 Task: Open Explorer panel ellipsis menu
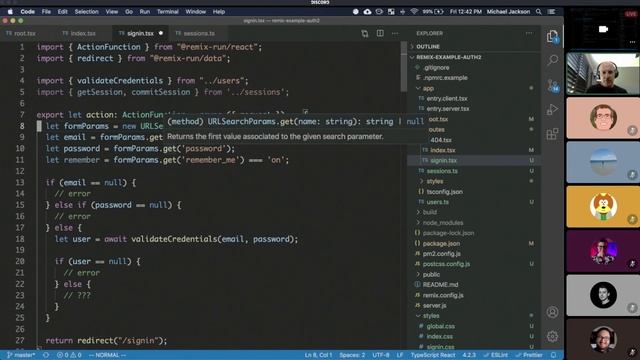[529, 33]
